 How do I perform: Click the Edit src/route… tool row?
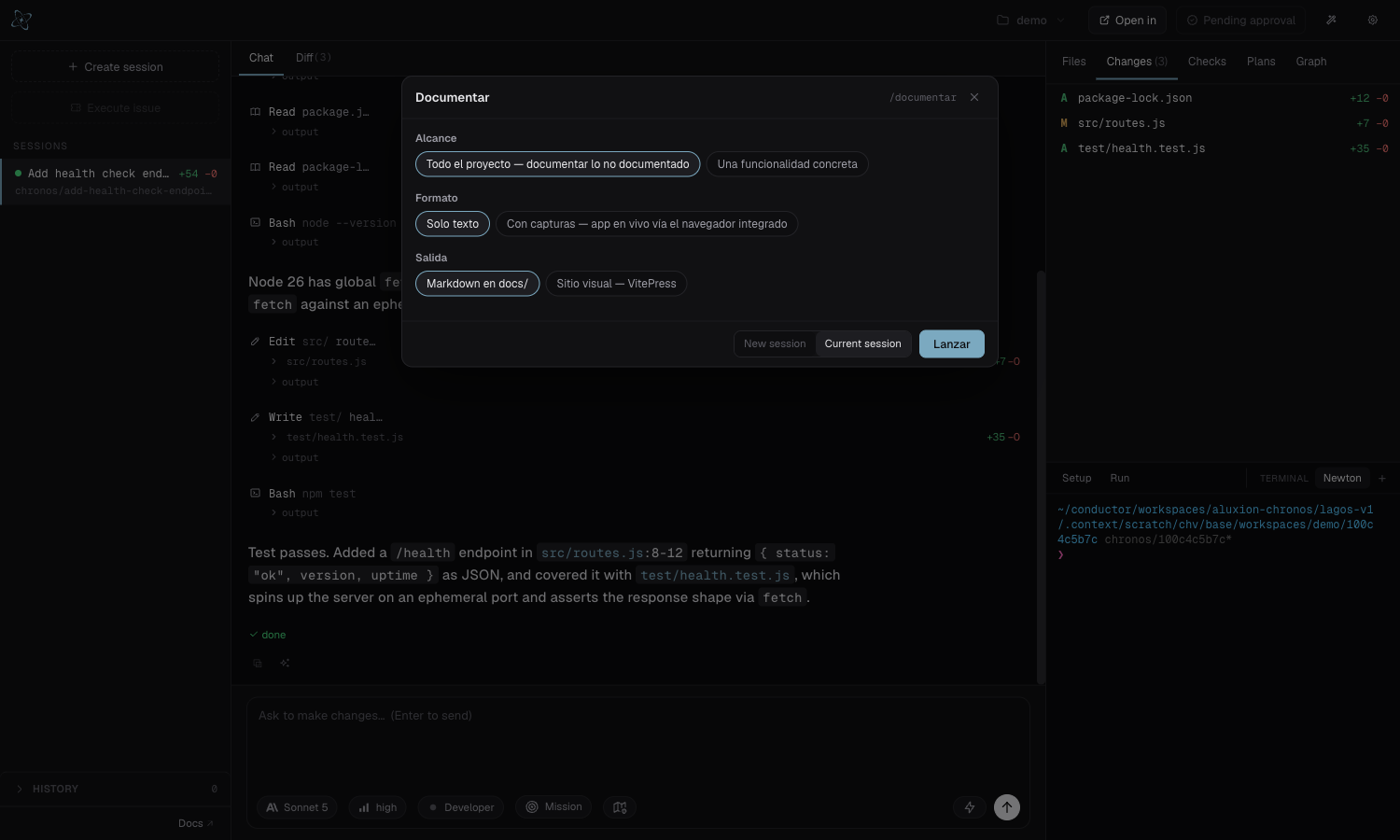pos(313,342)
